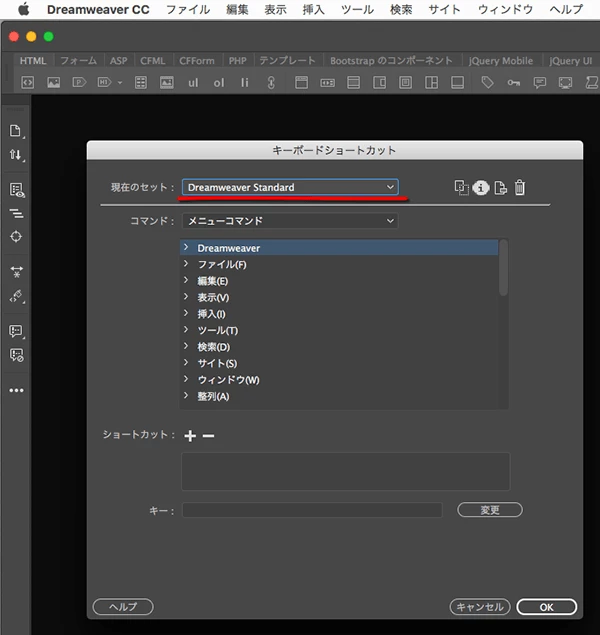Expand the Dreamweaver command group
Image resolution: width=600 pixels, height=635 pixels.
tap(186, 247)
